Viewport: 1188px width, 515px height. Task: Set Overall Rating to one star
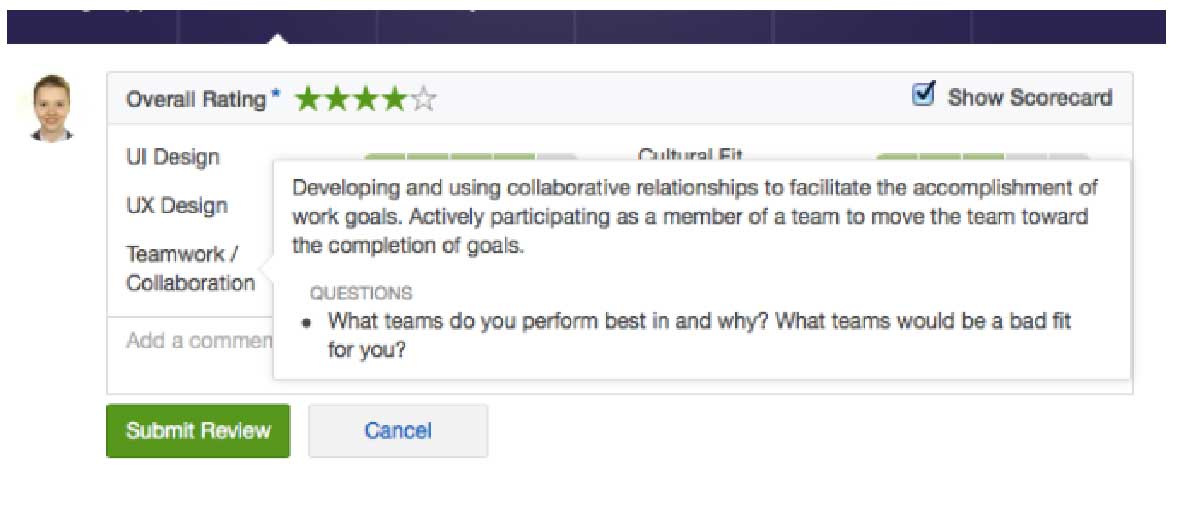(x=308, y=99)
